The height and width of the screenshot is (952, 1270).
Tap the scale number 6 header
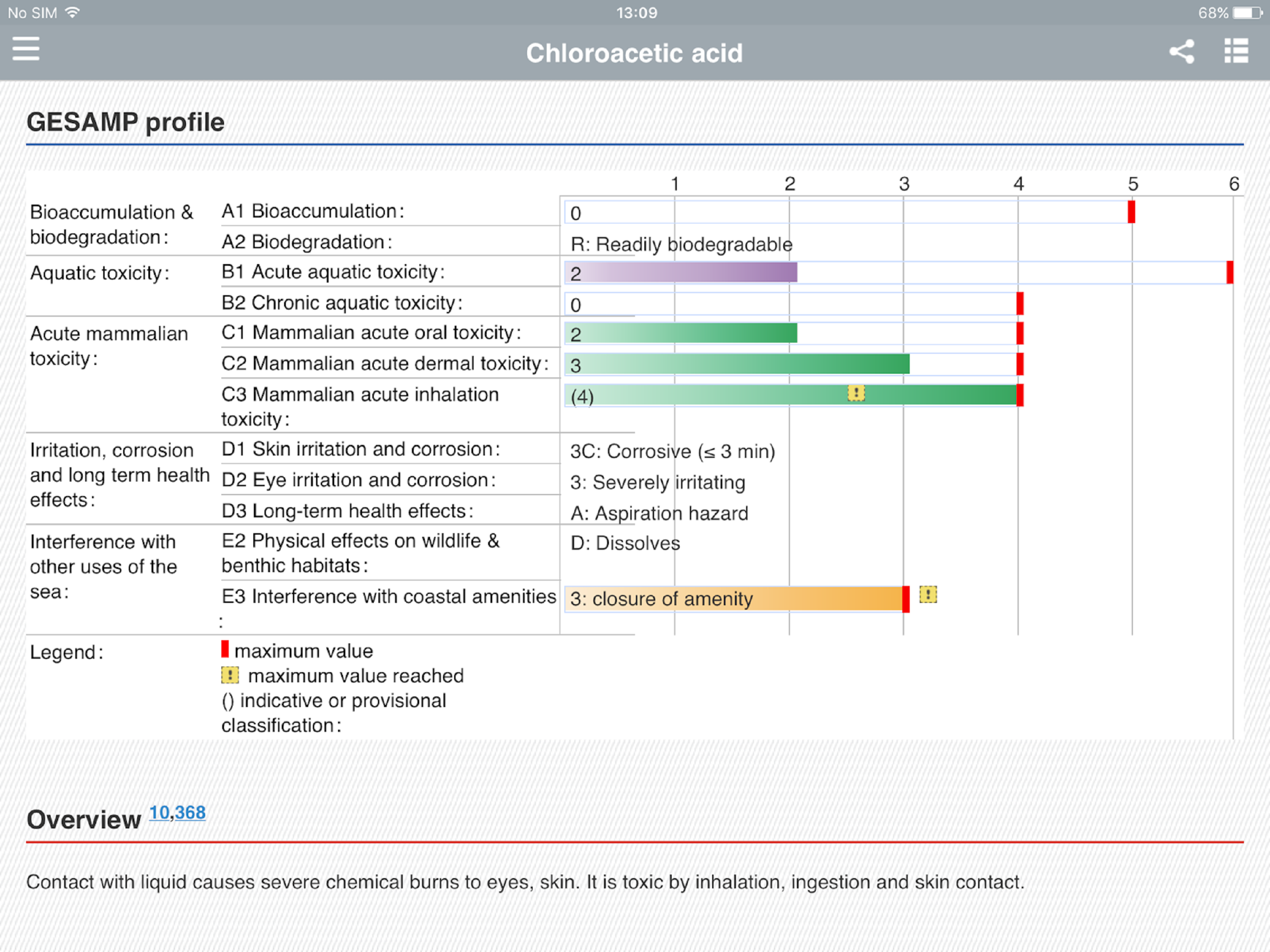(x=1234, y=184)
